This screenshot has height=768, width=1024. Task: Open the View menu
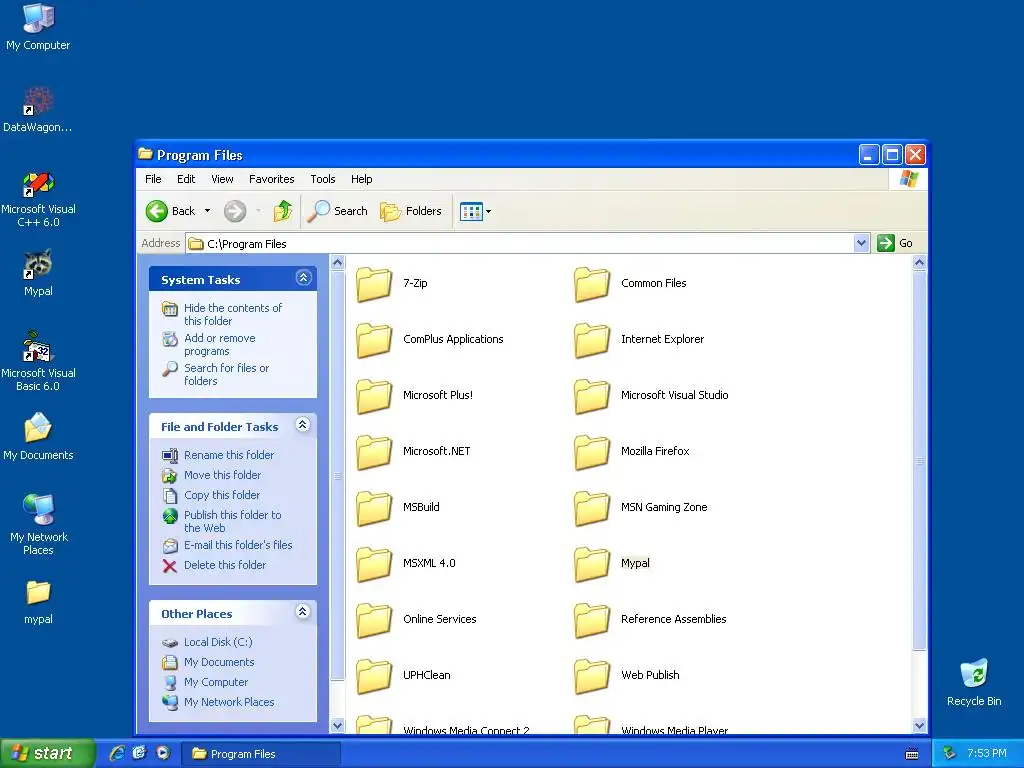coord(222,179)
